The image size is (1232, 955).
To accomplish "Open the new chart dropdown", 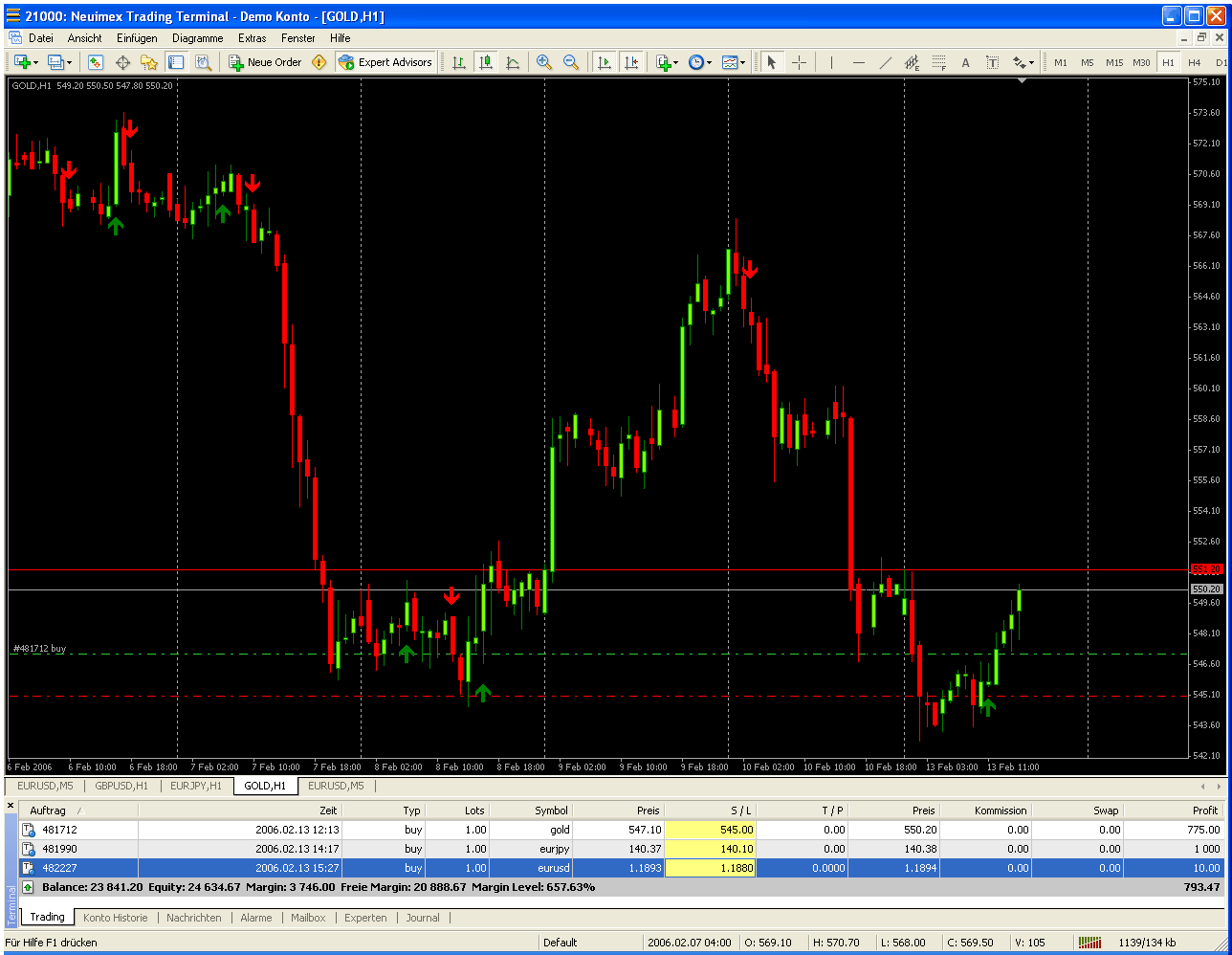I will 26,62.
